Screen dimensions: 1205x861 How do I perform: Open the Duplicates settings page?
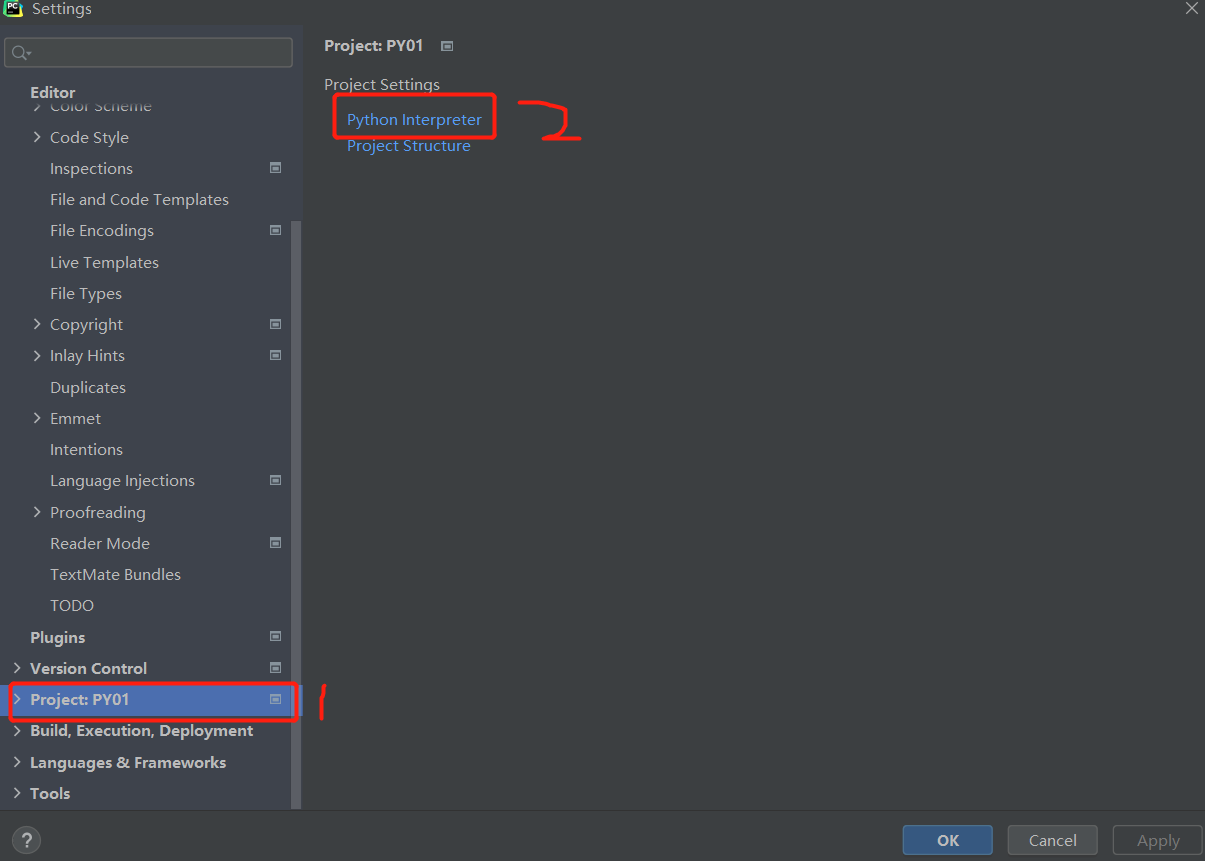click(88, 387)
